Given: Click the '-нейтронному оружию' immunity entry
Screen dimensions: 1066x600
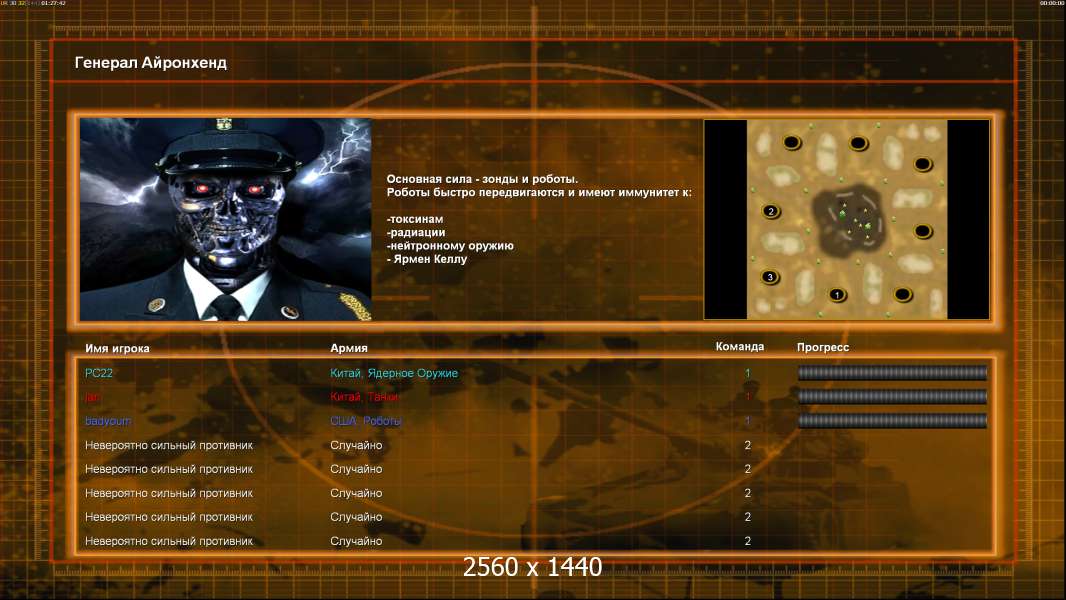Looking at the screenshot, I should pyautogui.click(x=450, y=246).
